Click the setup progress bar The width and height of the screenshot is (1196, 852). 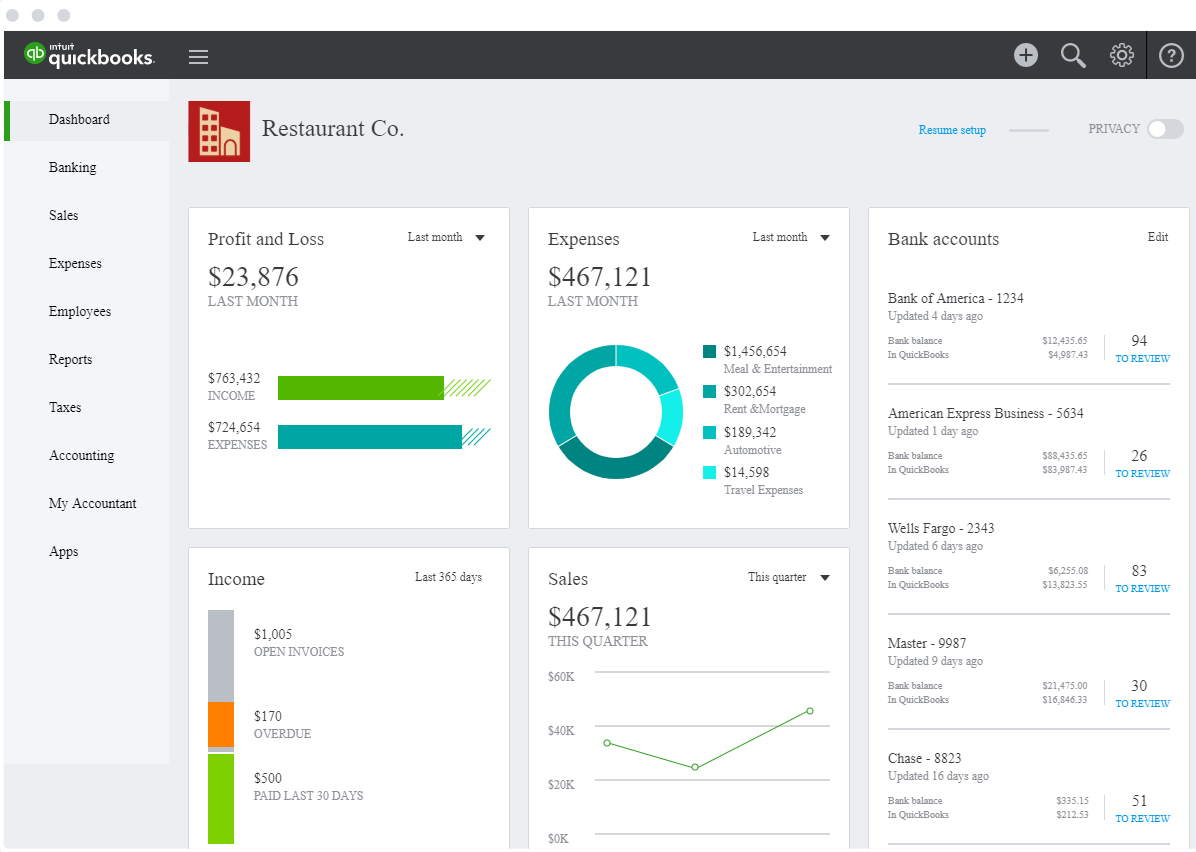pyautogui.click(x=1029, y=129)
